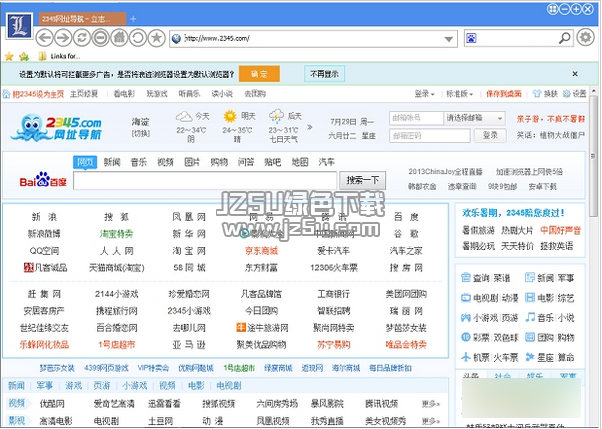Viewport: 602px width, 429px height.
Task: Open the 工商银行 link
Action: click(334, 294)
